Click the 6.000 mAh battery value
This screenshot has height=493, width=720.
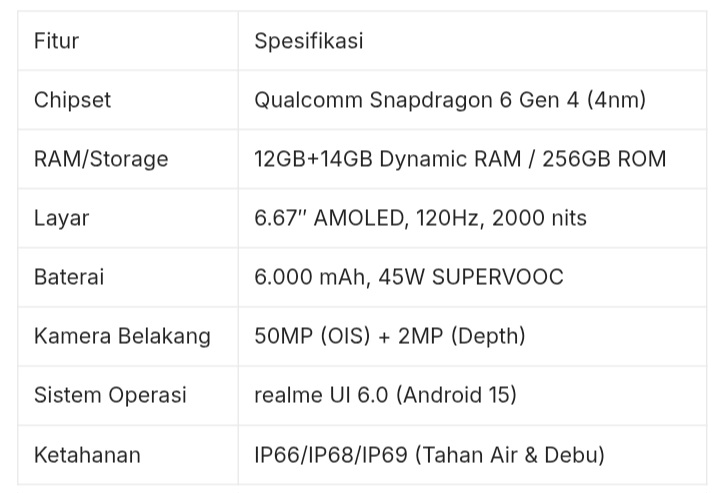click(309, 277)
